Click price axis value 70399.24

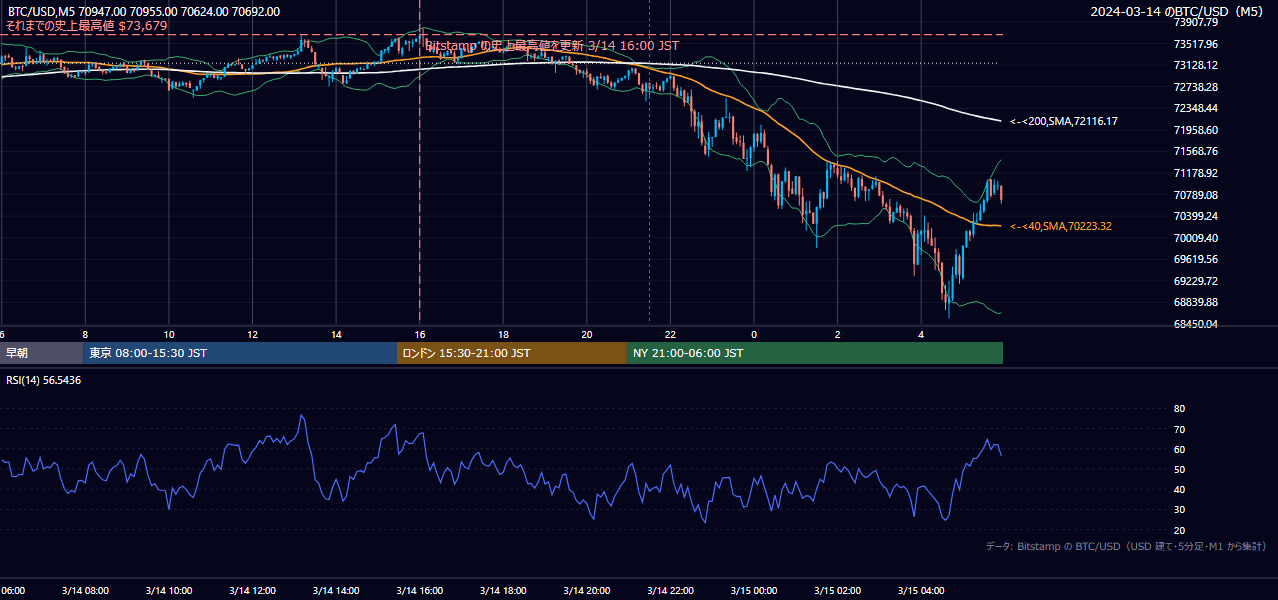(x=1195, y=216)
